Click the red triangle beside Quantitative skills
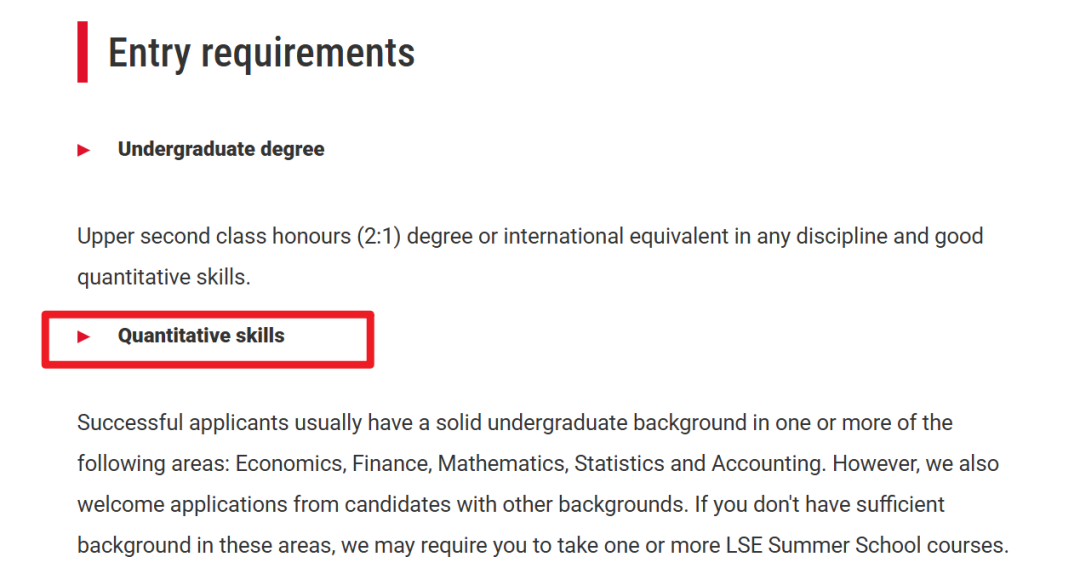Viewport: 1080px width, 580px height. coord(83,336)
